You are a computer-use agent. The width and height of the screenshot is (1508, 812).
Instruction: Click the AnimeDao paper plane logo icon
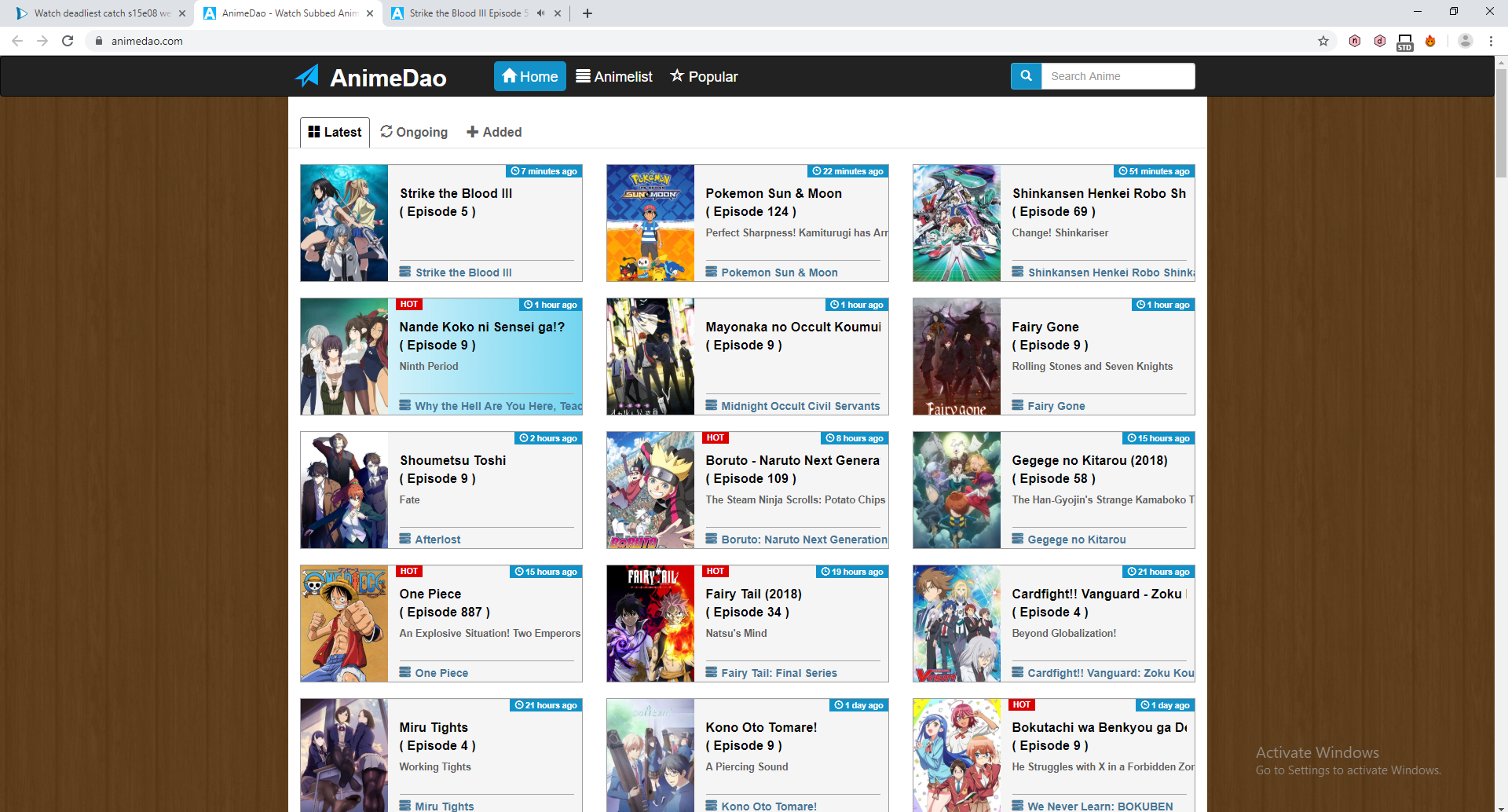(307, 76)
